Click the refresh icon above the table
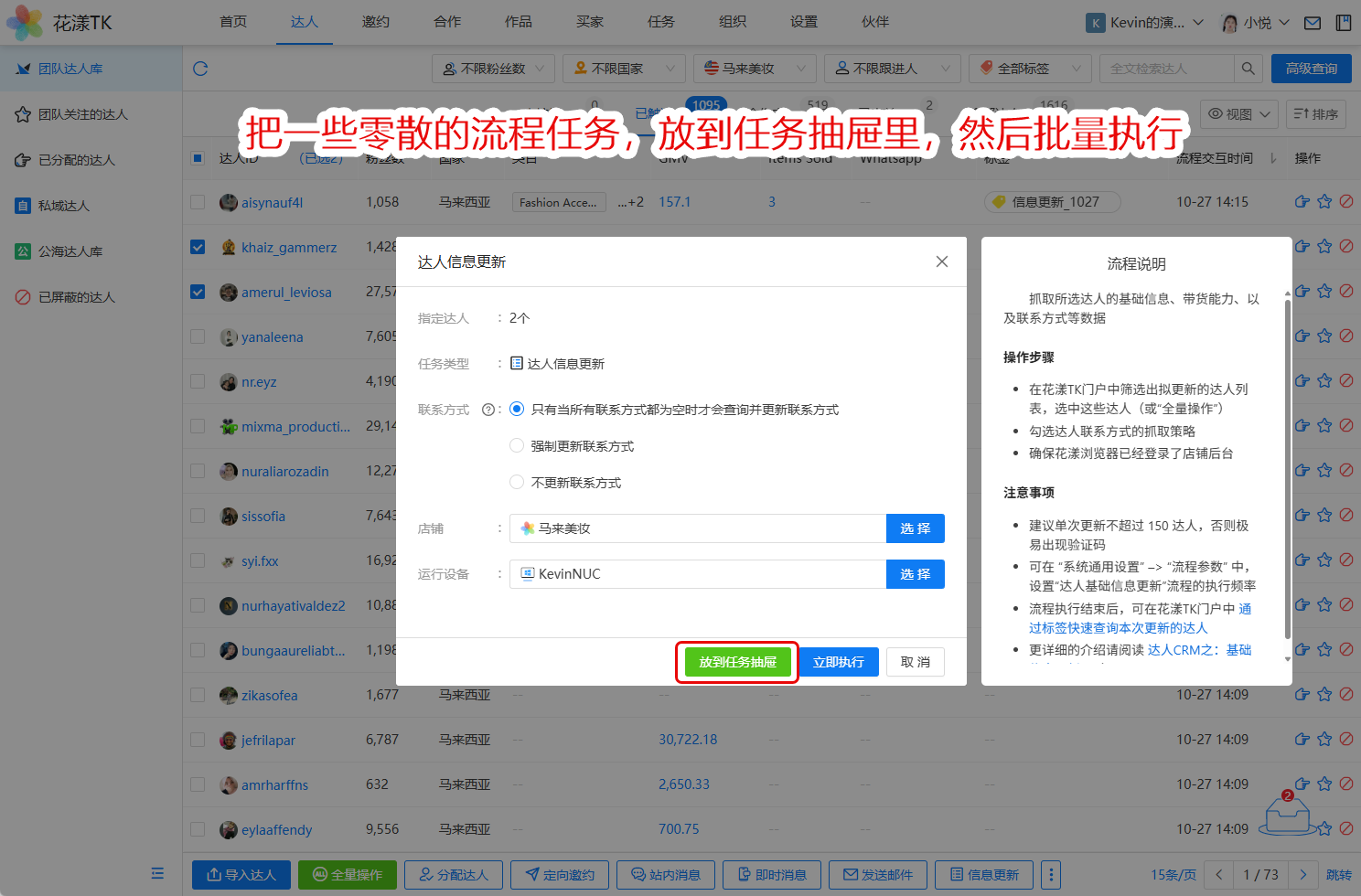This screenshot has width=1361, height=896. [x=200, y=69]
